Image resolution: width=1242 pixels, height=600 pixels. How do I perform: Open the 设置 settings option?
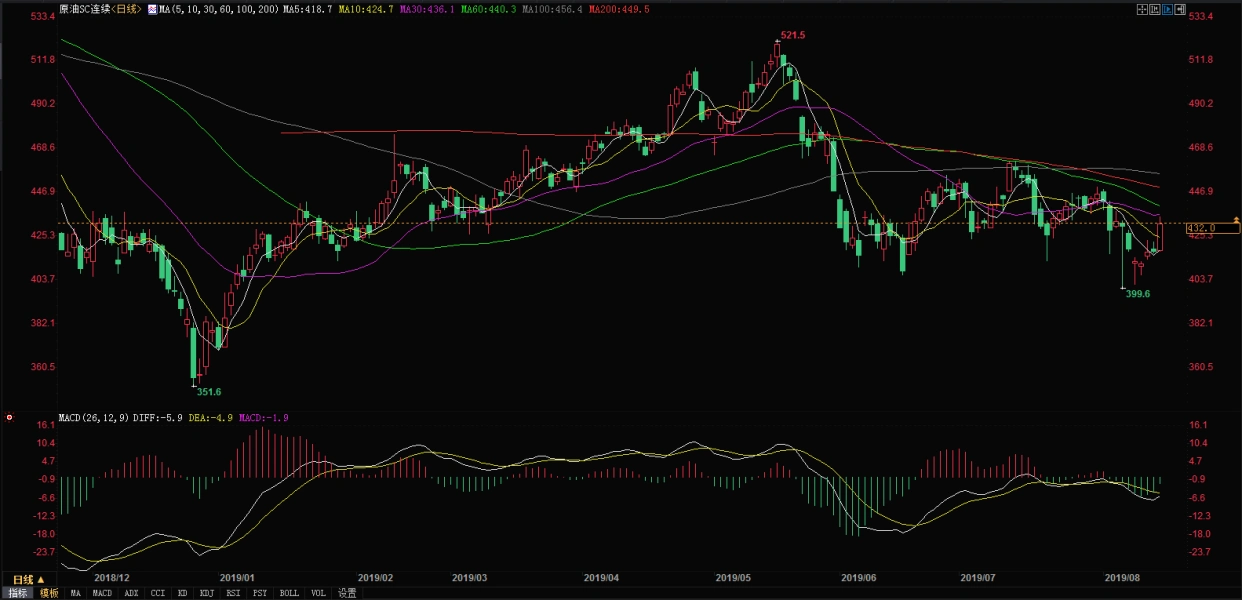point(347,593)
